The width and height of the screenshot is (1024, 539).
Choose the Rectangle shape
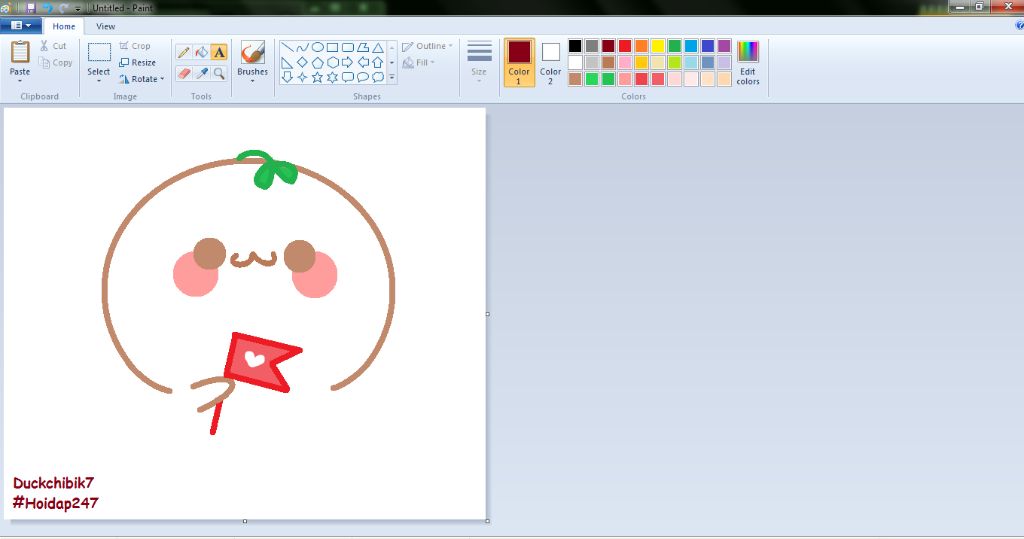332,48
